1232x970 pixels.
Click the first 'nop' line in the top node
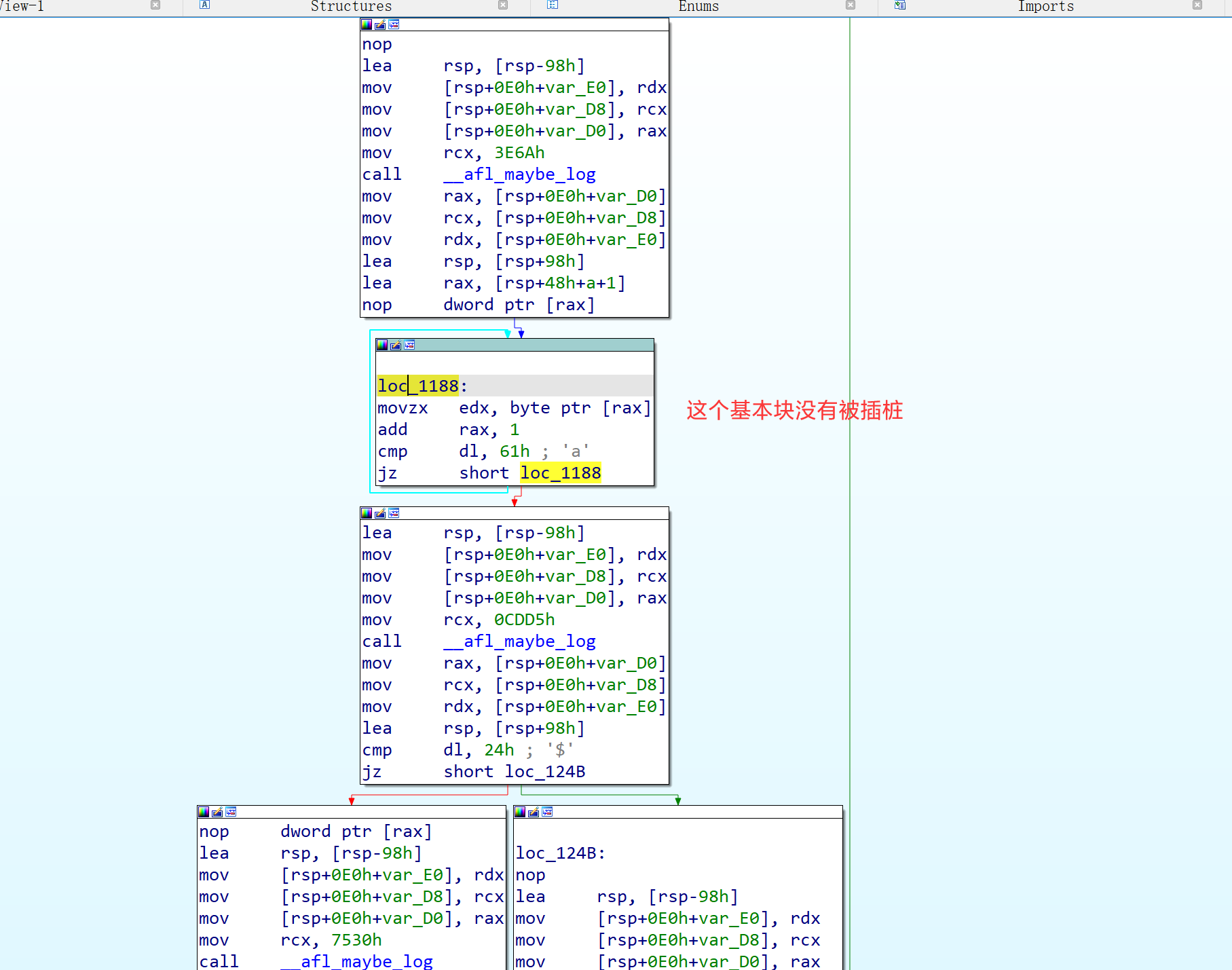(377, 44)
